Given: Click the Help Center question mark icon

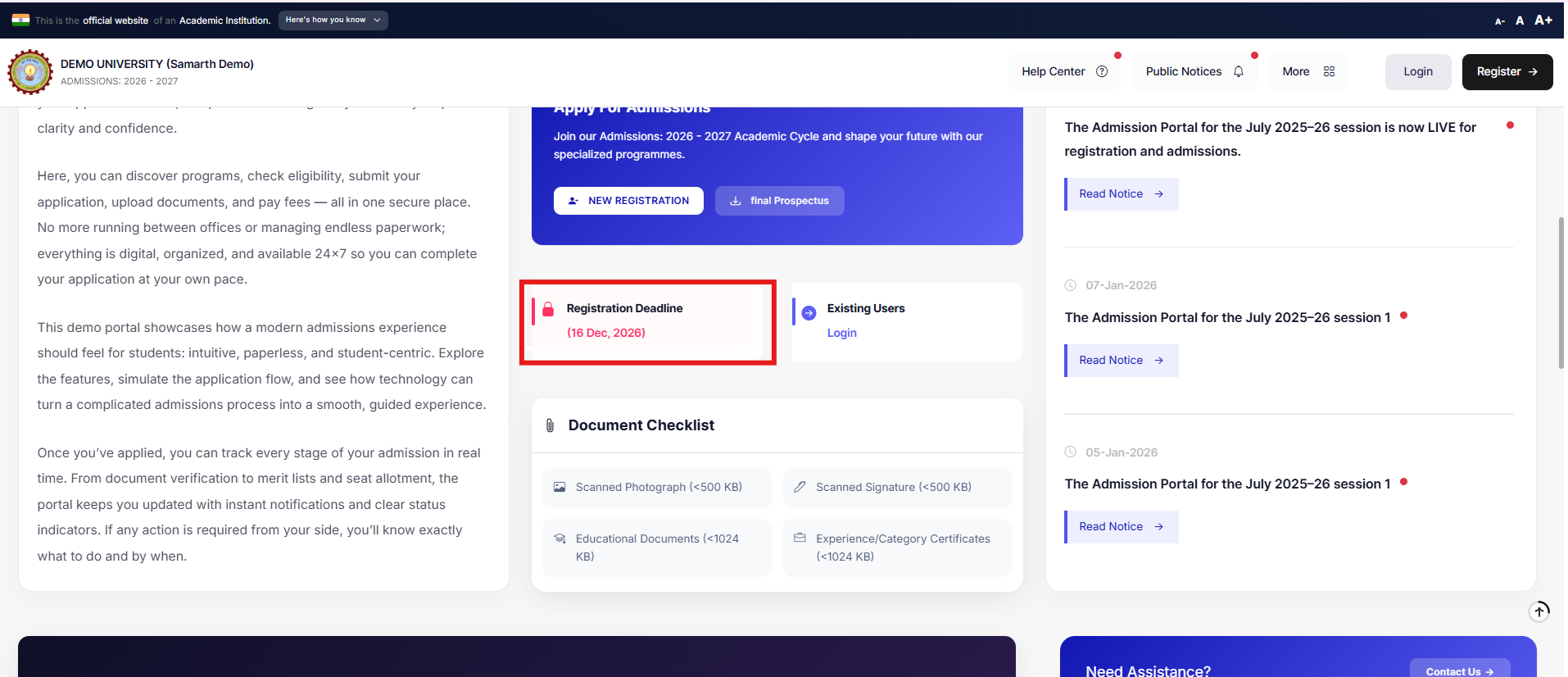Looking at the screenshot, I should 1102,72.
